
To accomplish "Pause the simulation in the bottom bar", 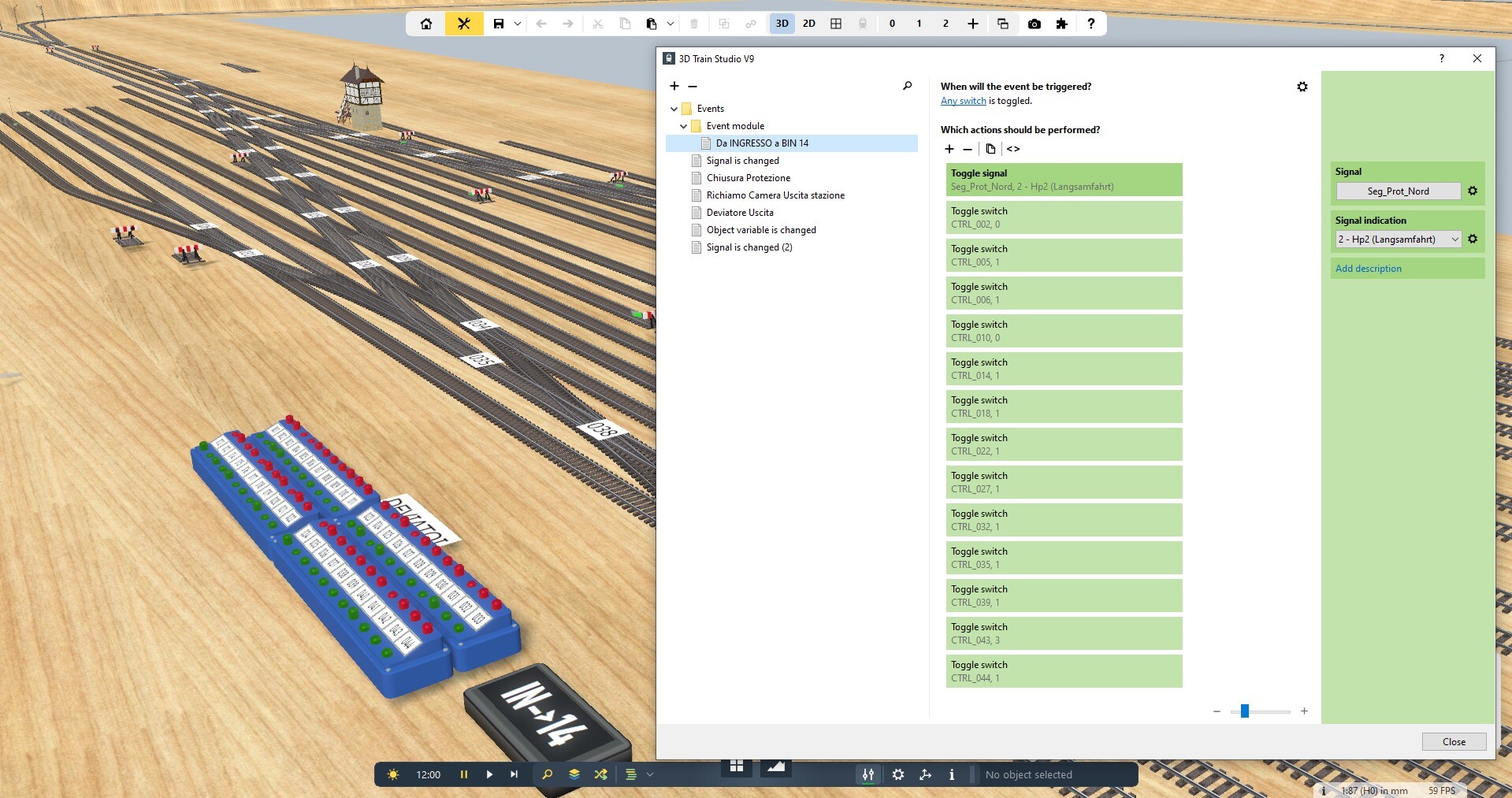I will click(463, 774).
